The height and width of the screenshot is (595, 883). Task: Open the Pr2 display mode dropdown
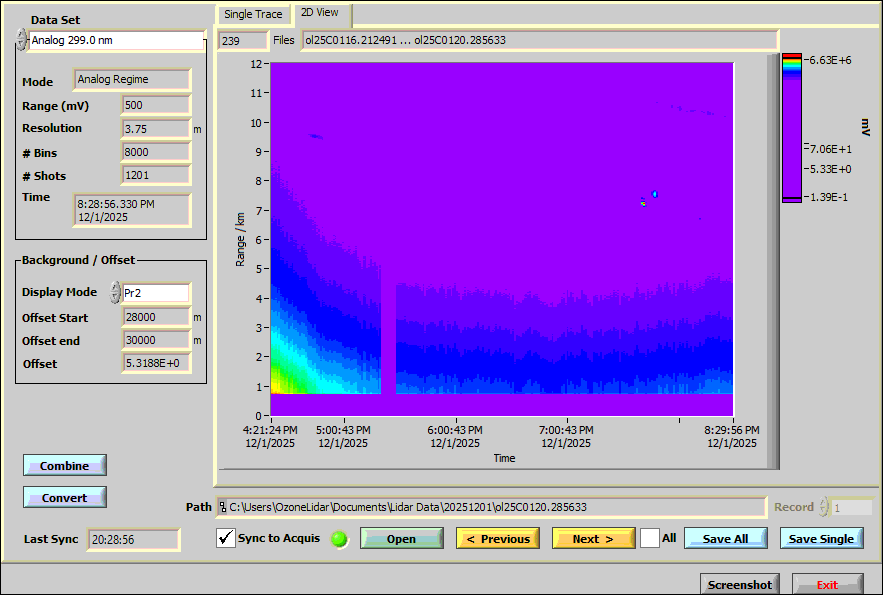click(155, 293)
